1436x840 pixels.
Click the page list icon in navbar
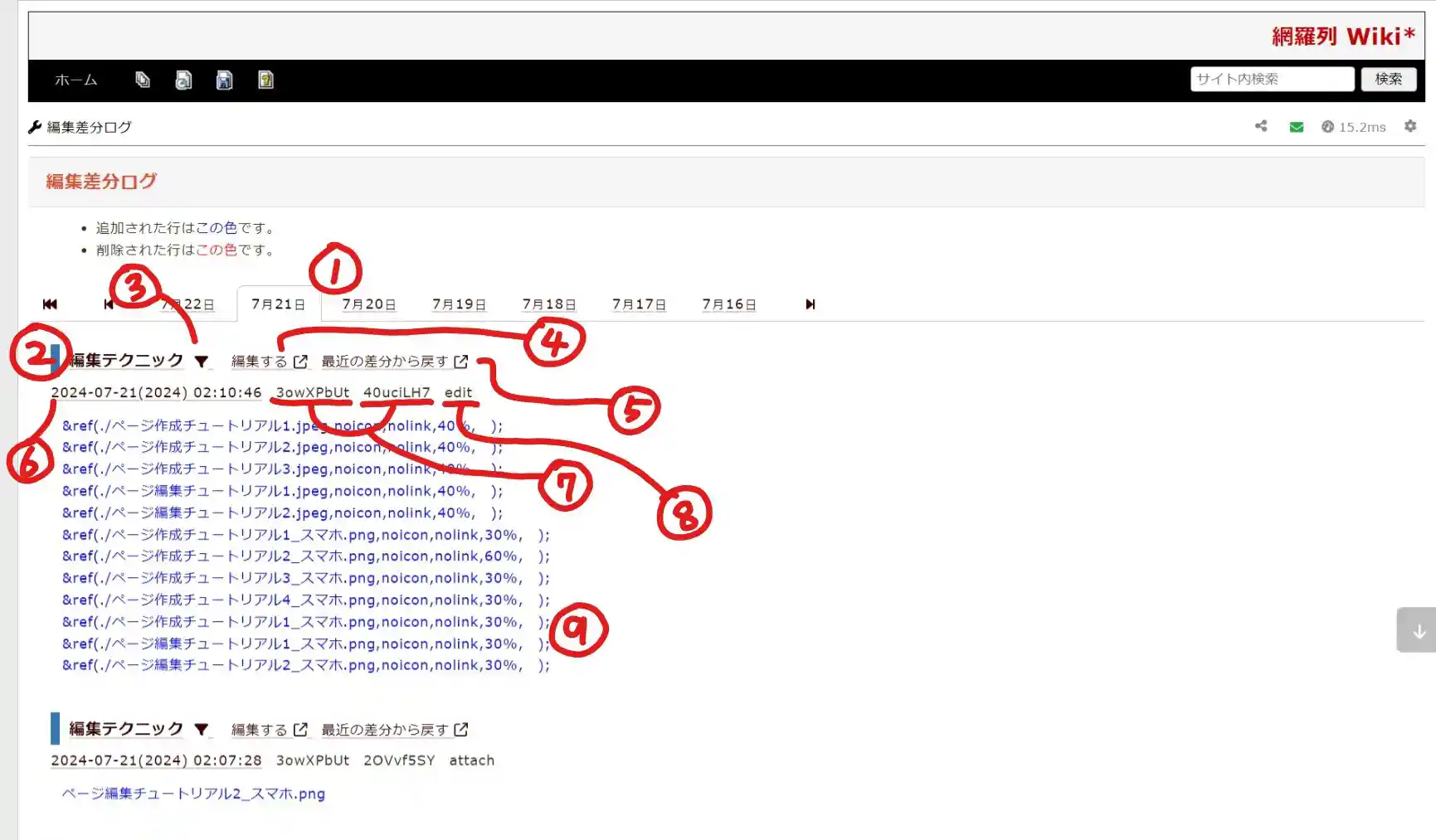[143, 80]
